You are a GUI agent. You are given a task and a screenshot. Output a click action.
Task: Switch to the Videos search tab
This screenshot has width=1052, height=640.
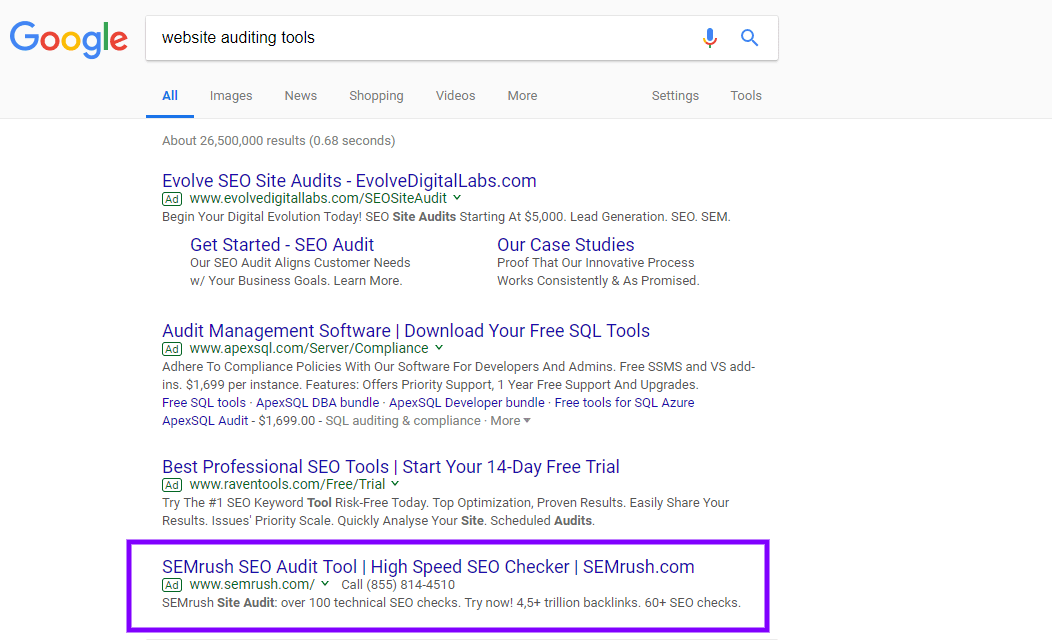click(455, 95)
